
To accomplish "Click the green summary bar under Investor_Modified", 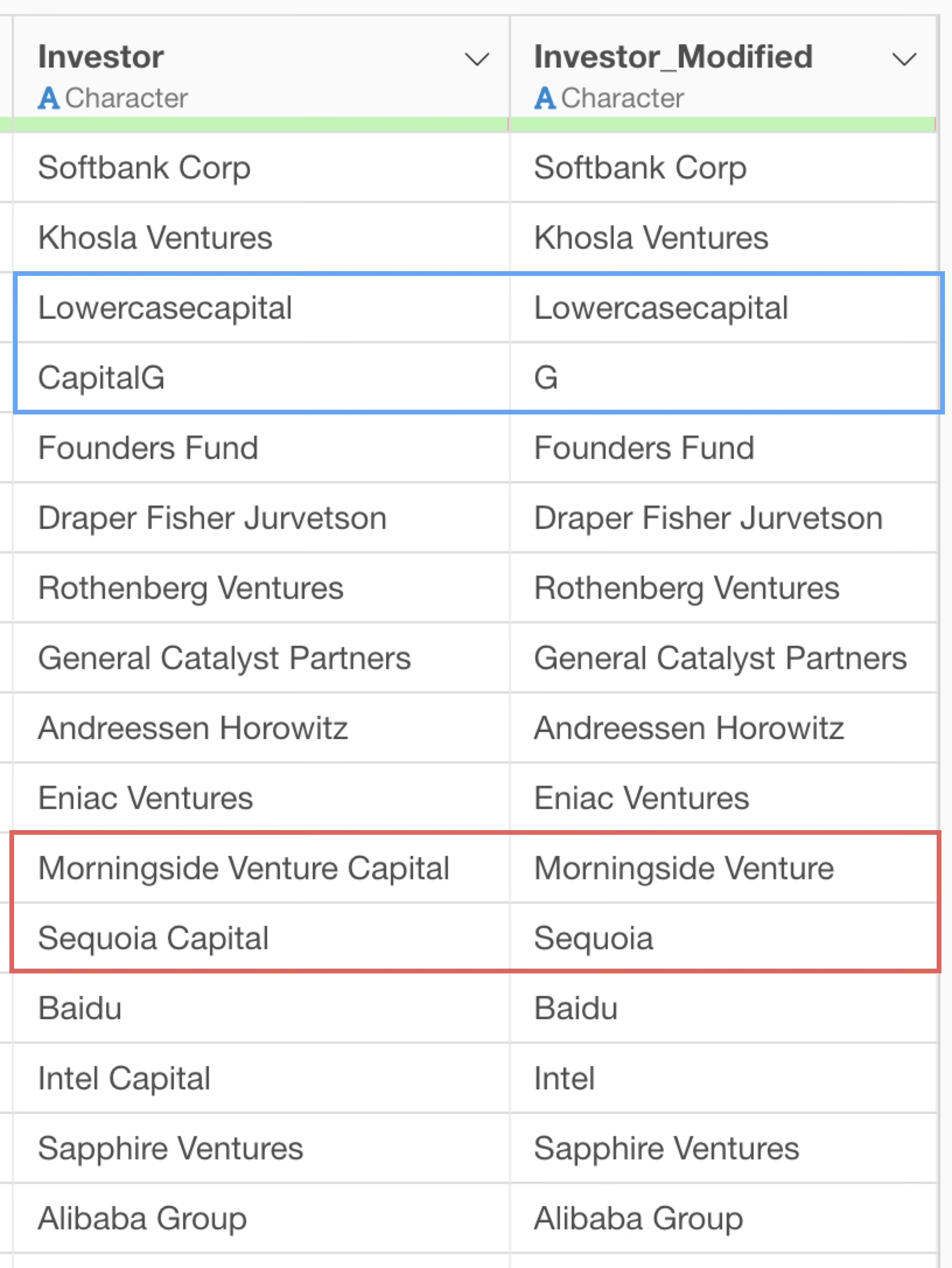I will pyautogui.click(x=722, y=124).
